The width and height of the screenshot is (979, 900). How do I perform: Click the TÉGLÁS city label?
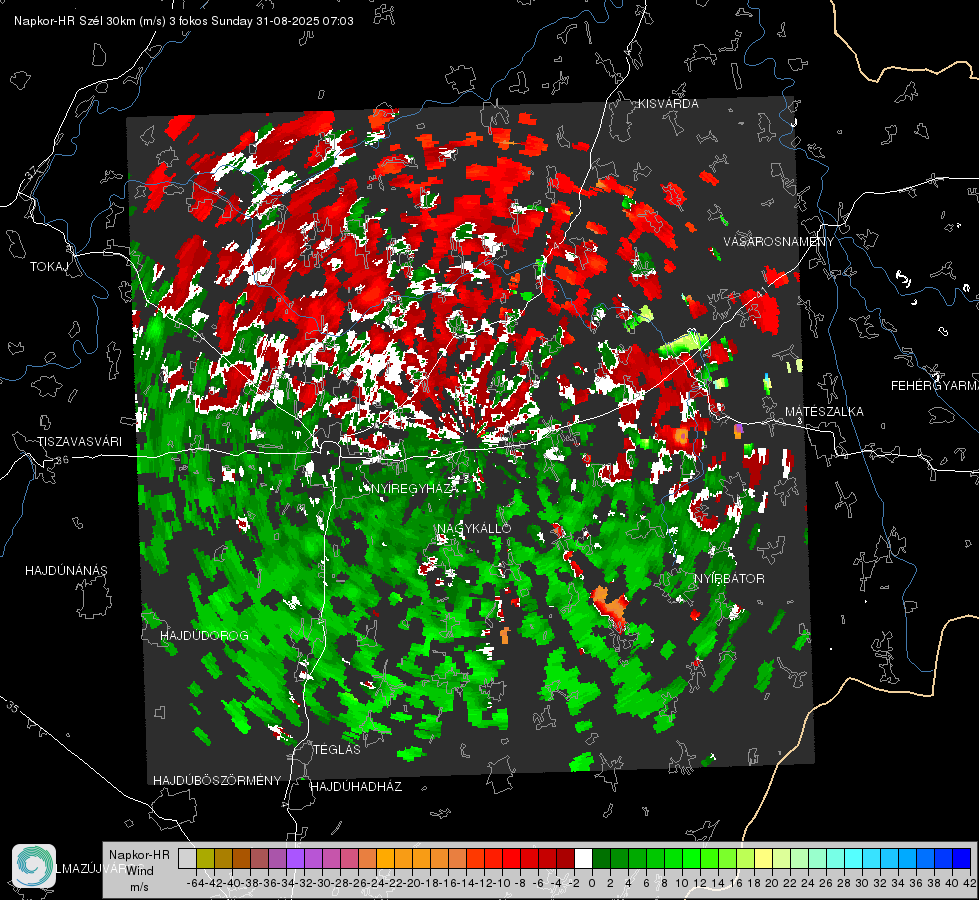click(x=337, y=749)
